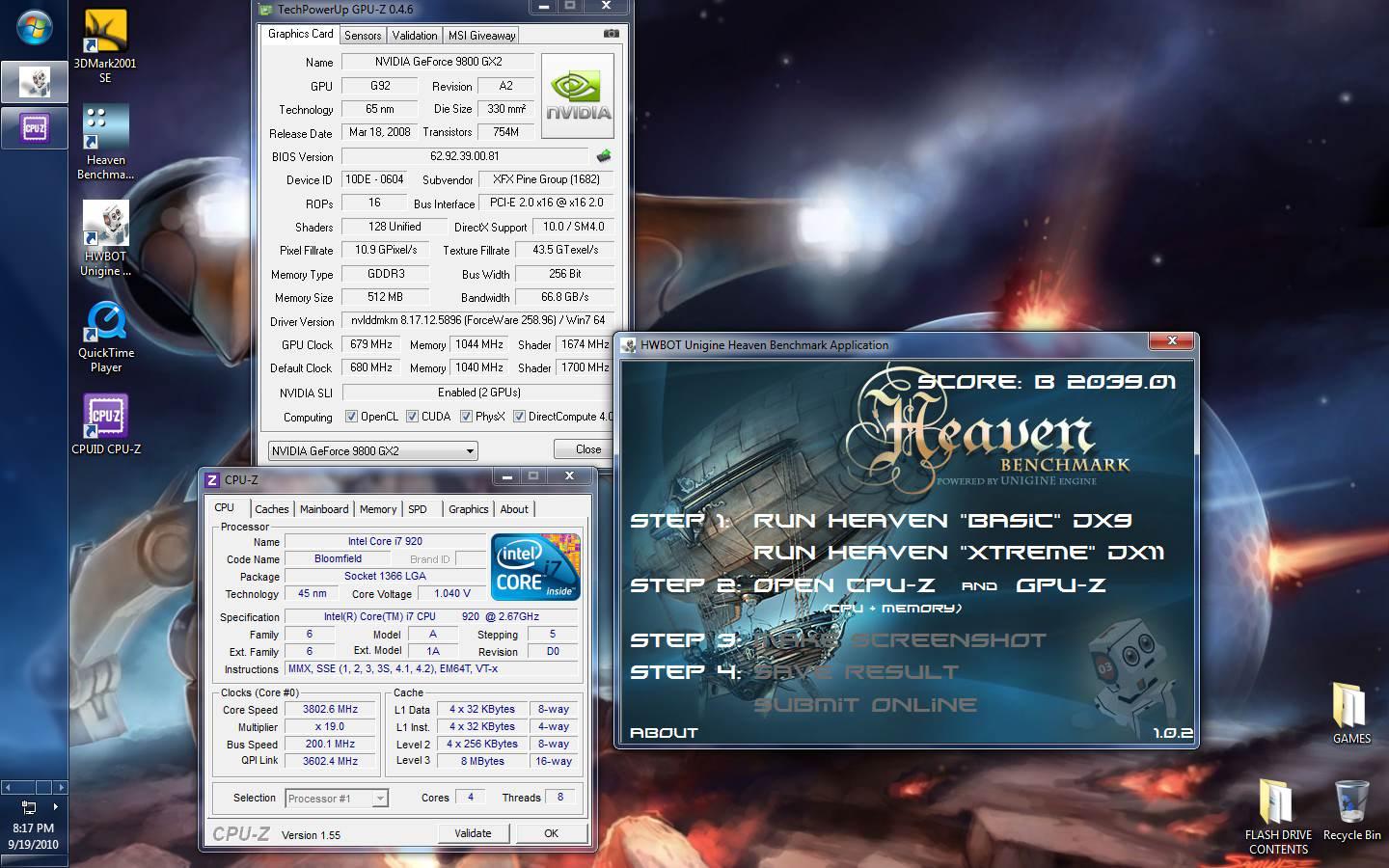Click the HWBOT window title bar icon
1389x868 pixels.
[x=629, y=345]
